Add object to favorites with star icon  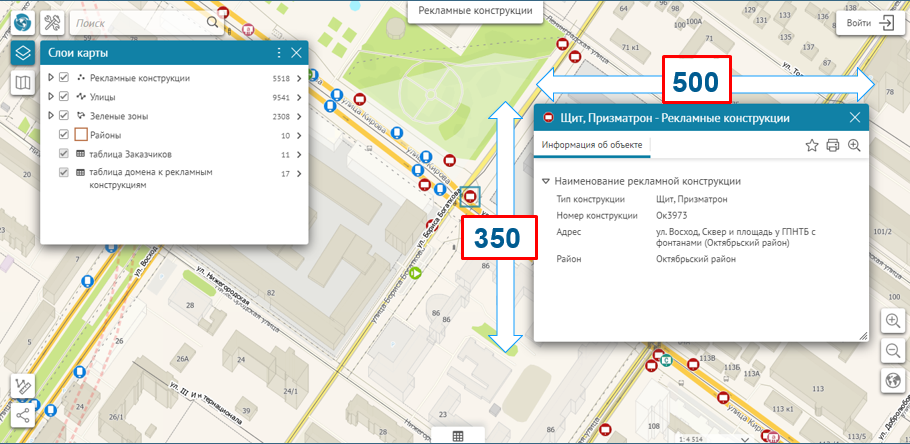click(x=812, y=146)
